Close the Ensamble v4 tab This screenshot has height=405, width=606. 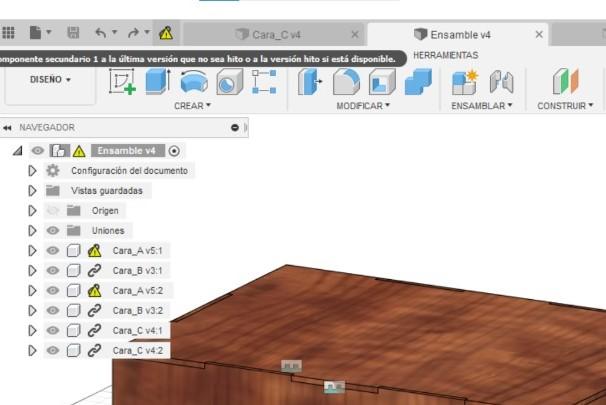pos(539,34)
